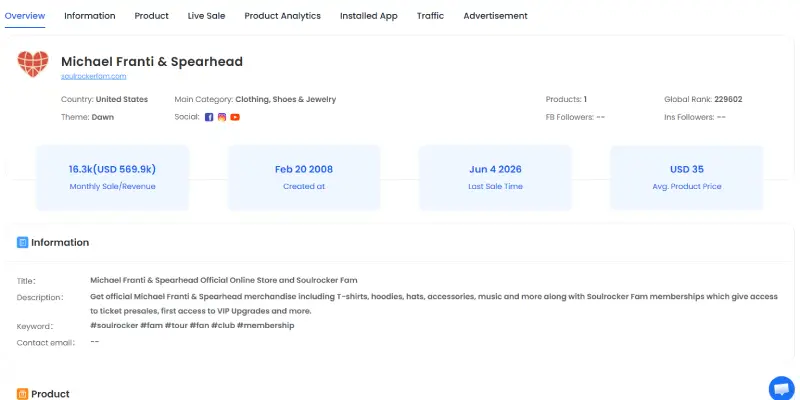The height and width of the screenshot is (400, 800).
Task: Click the Information section heading
Action: point(60,242)
